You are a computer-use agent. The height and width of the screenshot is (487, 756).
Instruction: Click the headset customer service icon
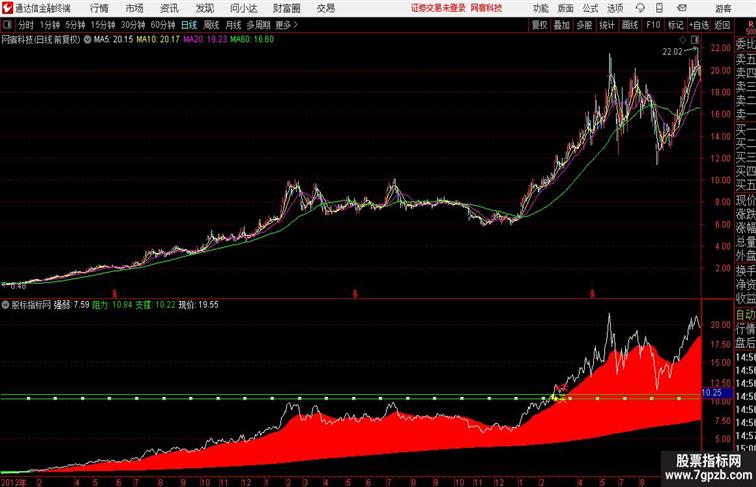point(640,8)
